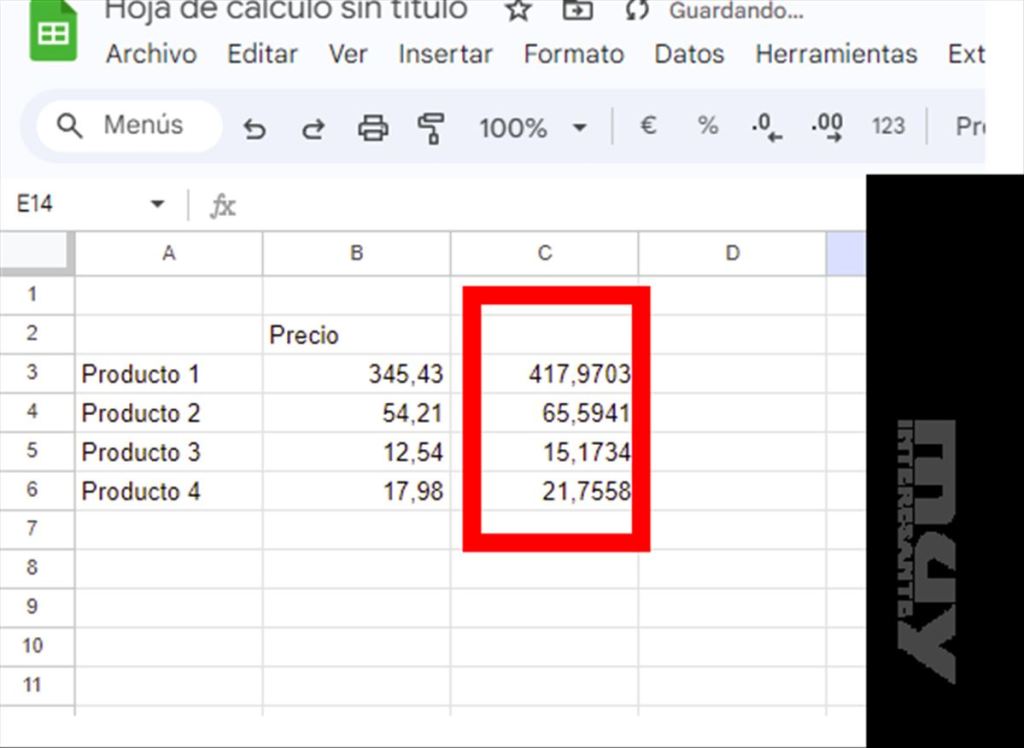Viewport: 1024px width, 748px height.
Task: Click the Menús search box
Action: (x=128, y=126)
